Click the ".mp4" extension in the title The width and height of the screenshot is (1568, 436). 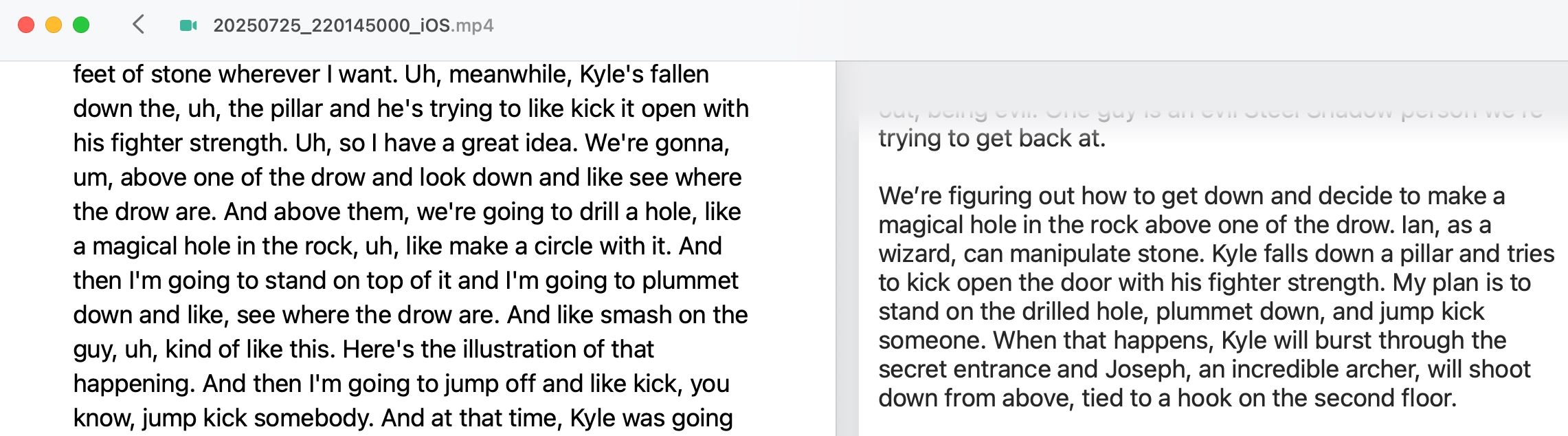pyautogui.click(x=473, y=25)
